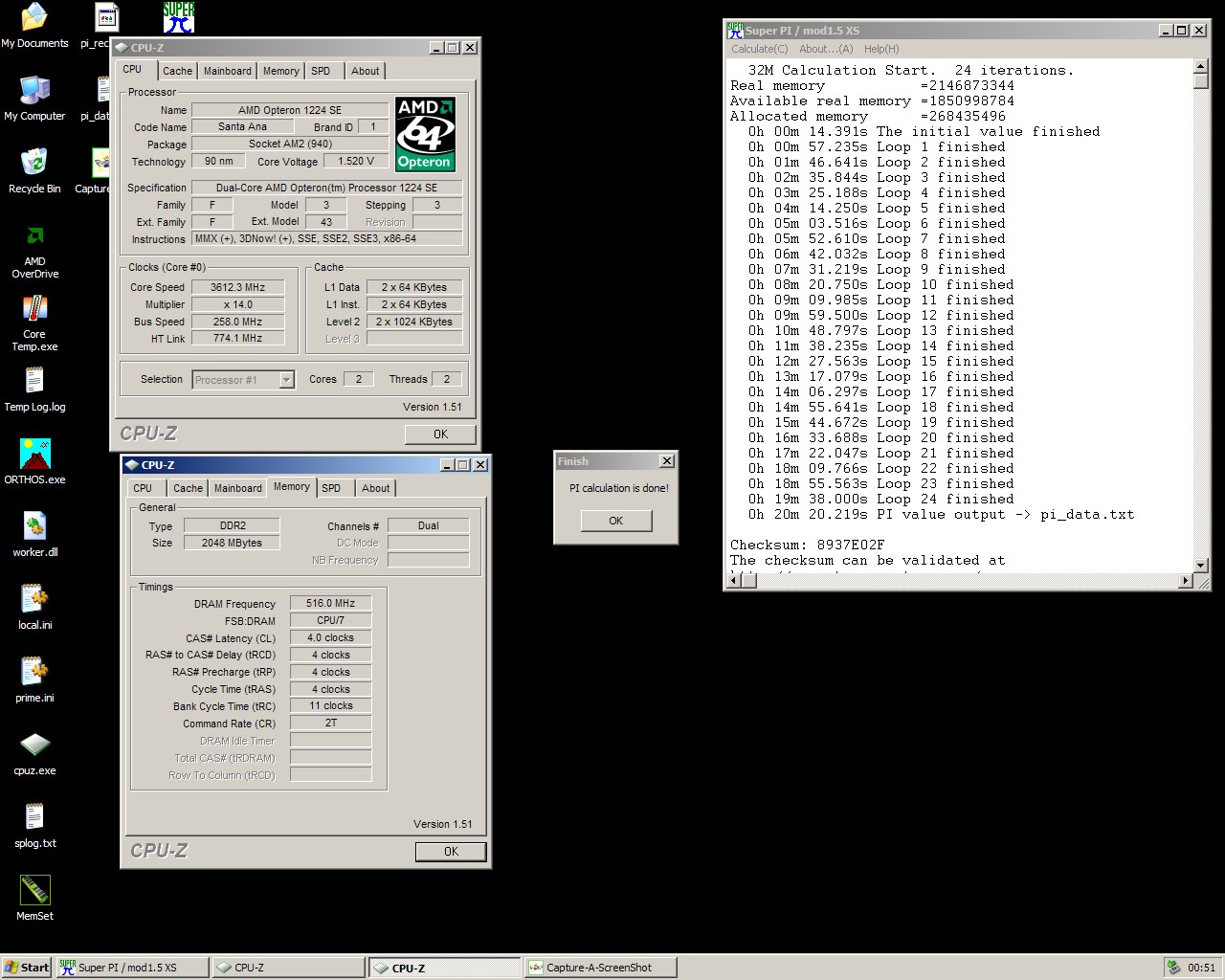Switch to Capture-A-ScreenShot taskbar button
The height and width of the screenshot is (980, 1225).
click(x=601, y=968)
